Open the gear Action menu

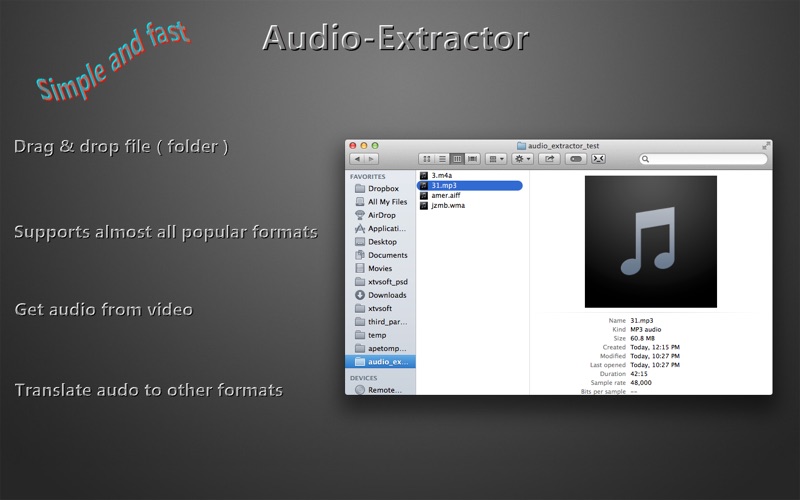pyautogui.click(x=522, y=159)
